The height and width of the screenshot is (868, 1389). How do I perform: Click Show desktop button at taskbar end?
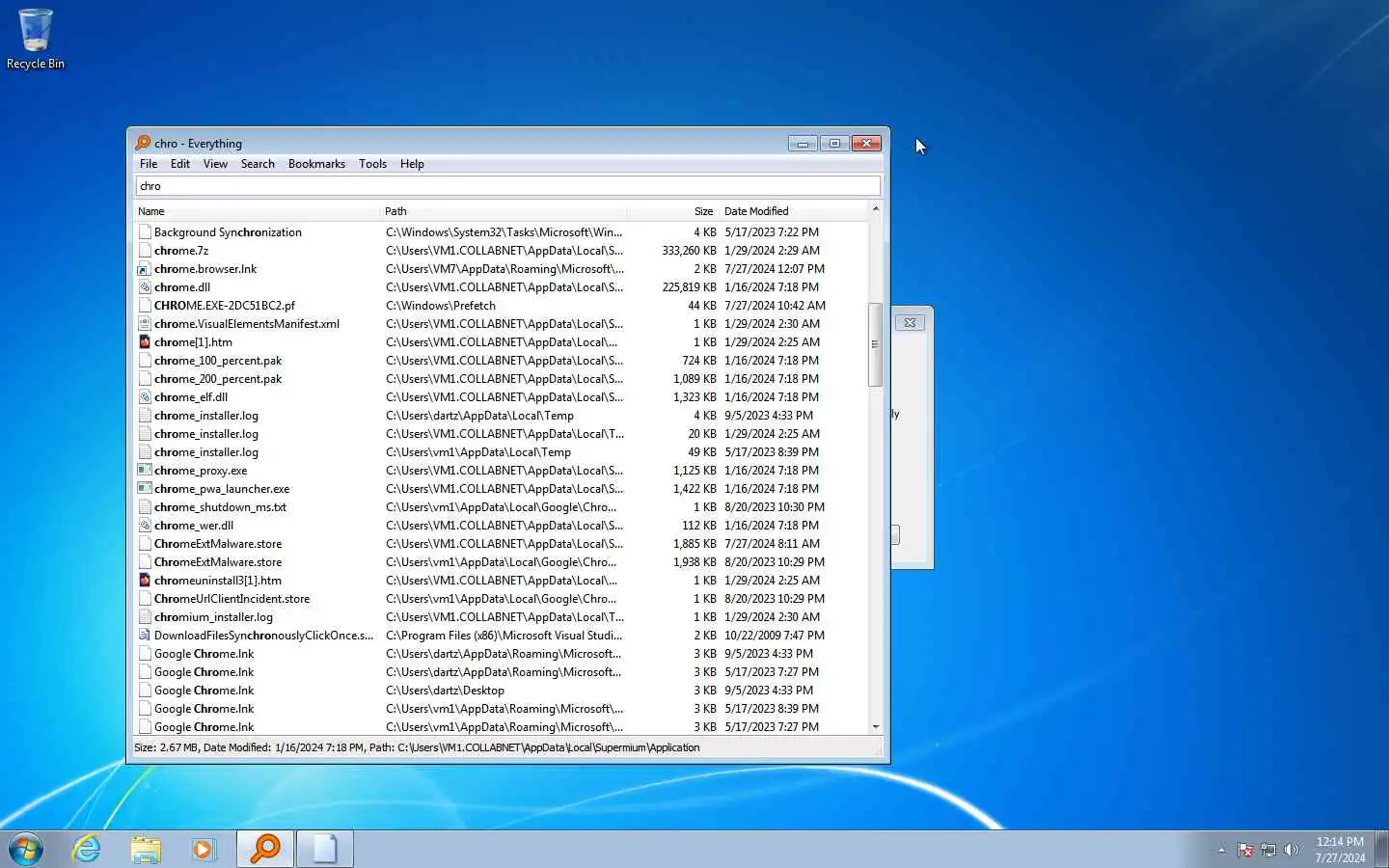tap(1381, 849)
